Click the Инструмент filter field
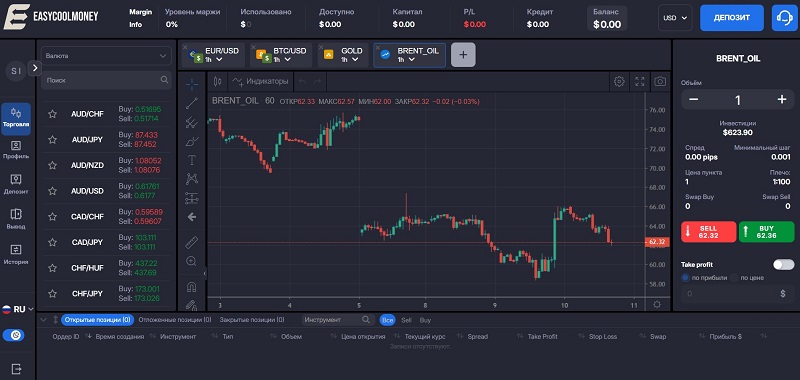Image resolution: width=800 pixels, height=380 pixels. tap(337, 320)
